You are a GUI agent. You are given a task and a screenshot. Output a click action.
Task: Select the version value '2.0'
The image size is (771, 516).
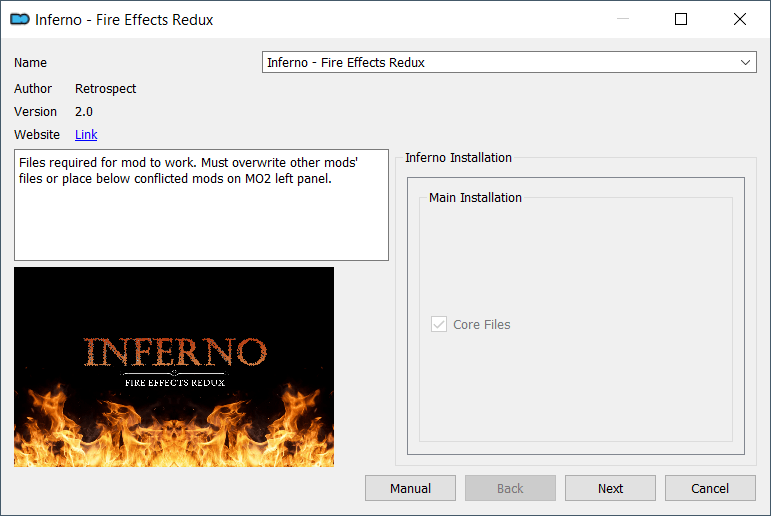pyautogui.click(x=84, y=112)
